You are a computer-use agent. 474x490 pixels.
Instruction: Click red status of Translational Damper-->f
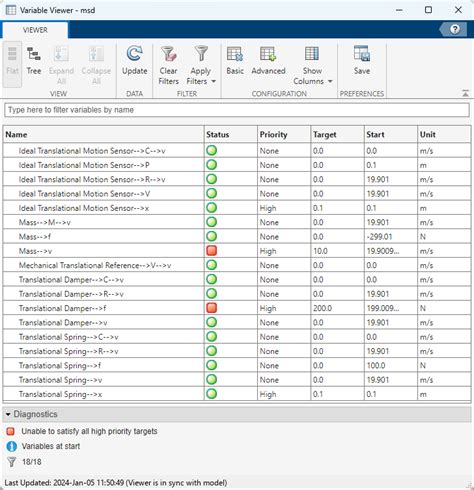212,308
